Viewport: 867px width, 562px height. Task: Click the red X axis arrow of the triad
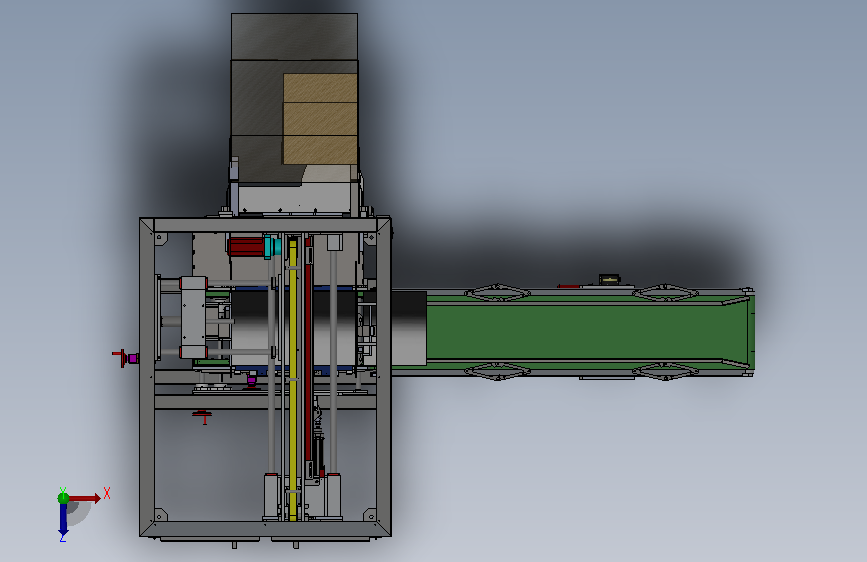click(x=84, y=498)
